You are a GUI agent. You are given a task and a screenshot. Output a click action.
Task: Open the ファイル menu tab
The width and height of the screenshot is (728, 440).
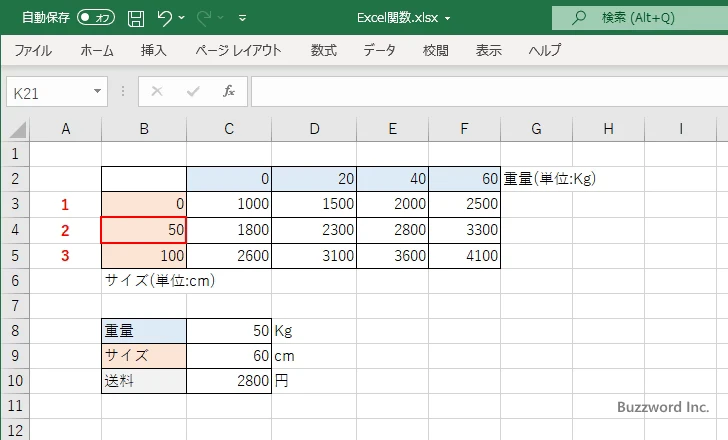click(33, 50)
